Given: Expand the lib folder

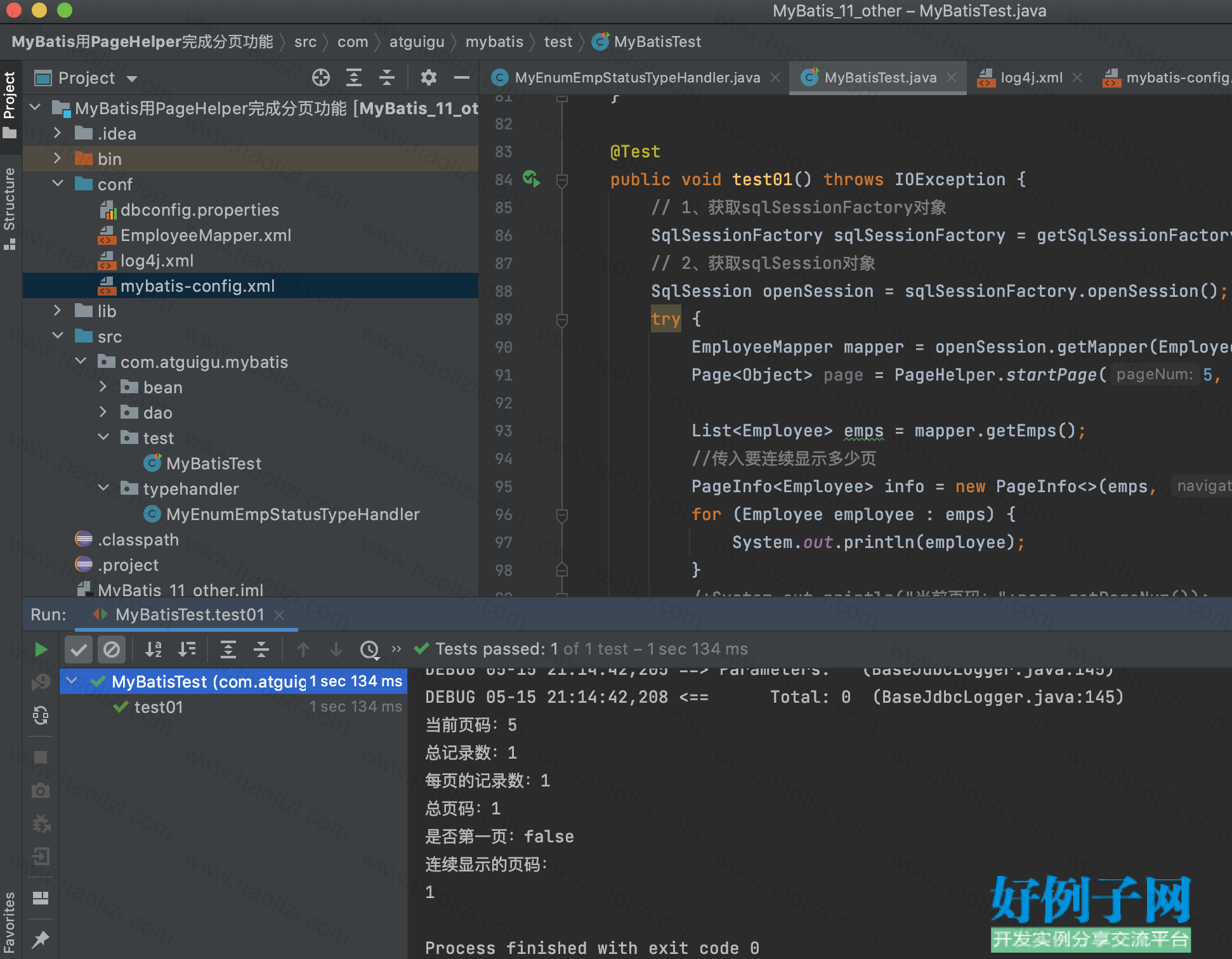Looking at the screenshot, I should [x=57, y=311].
